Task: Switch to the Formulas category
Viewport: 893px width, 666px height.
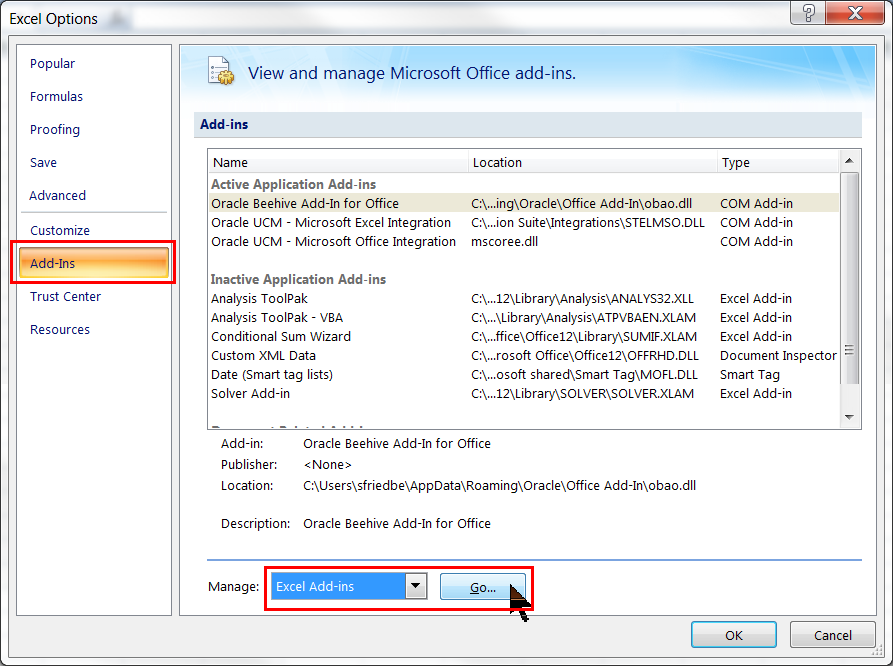Action: [56, 97]
